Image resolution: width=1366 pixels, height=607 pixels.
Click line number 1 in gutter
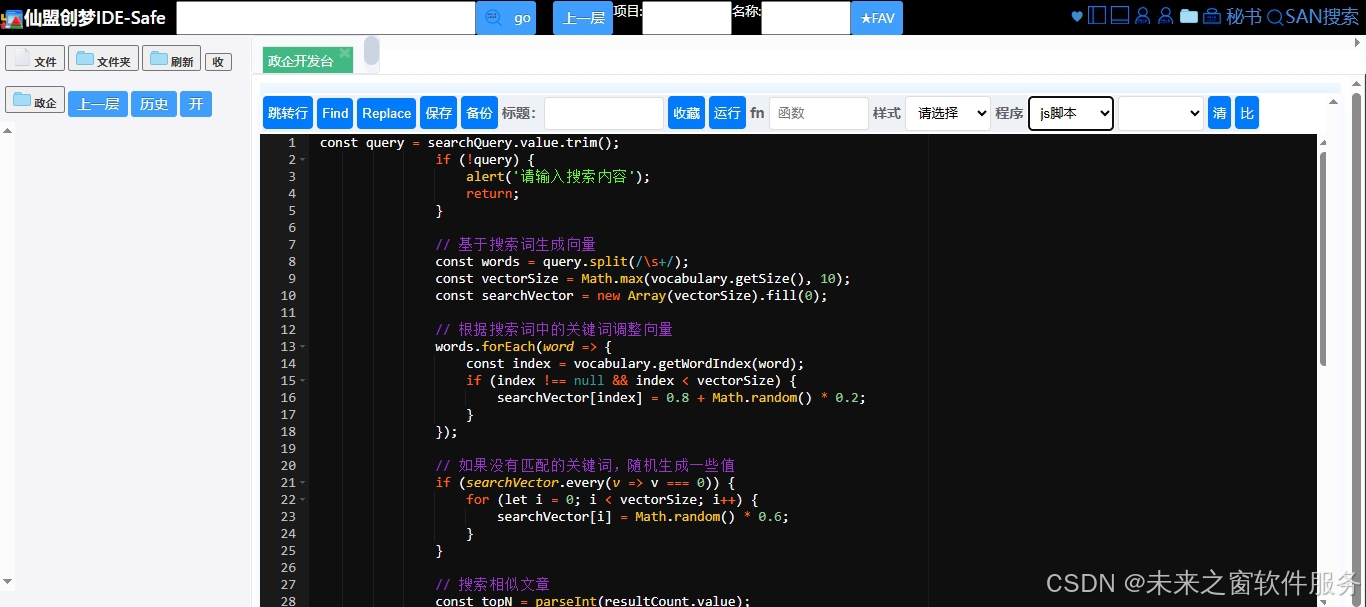(x=291, y=143)
